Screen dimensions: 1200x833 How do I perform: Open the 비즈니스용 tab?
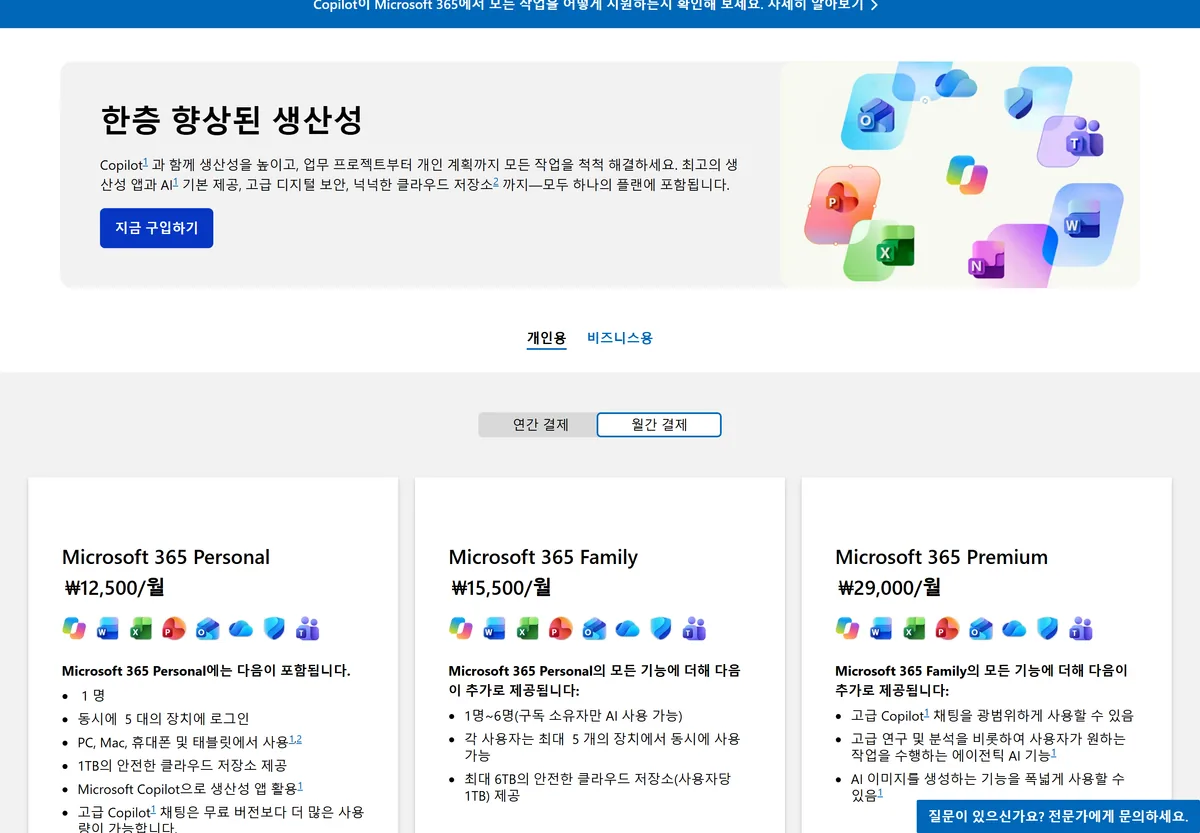(x=620, y=338)
